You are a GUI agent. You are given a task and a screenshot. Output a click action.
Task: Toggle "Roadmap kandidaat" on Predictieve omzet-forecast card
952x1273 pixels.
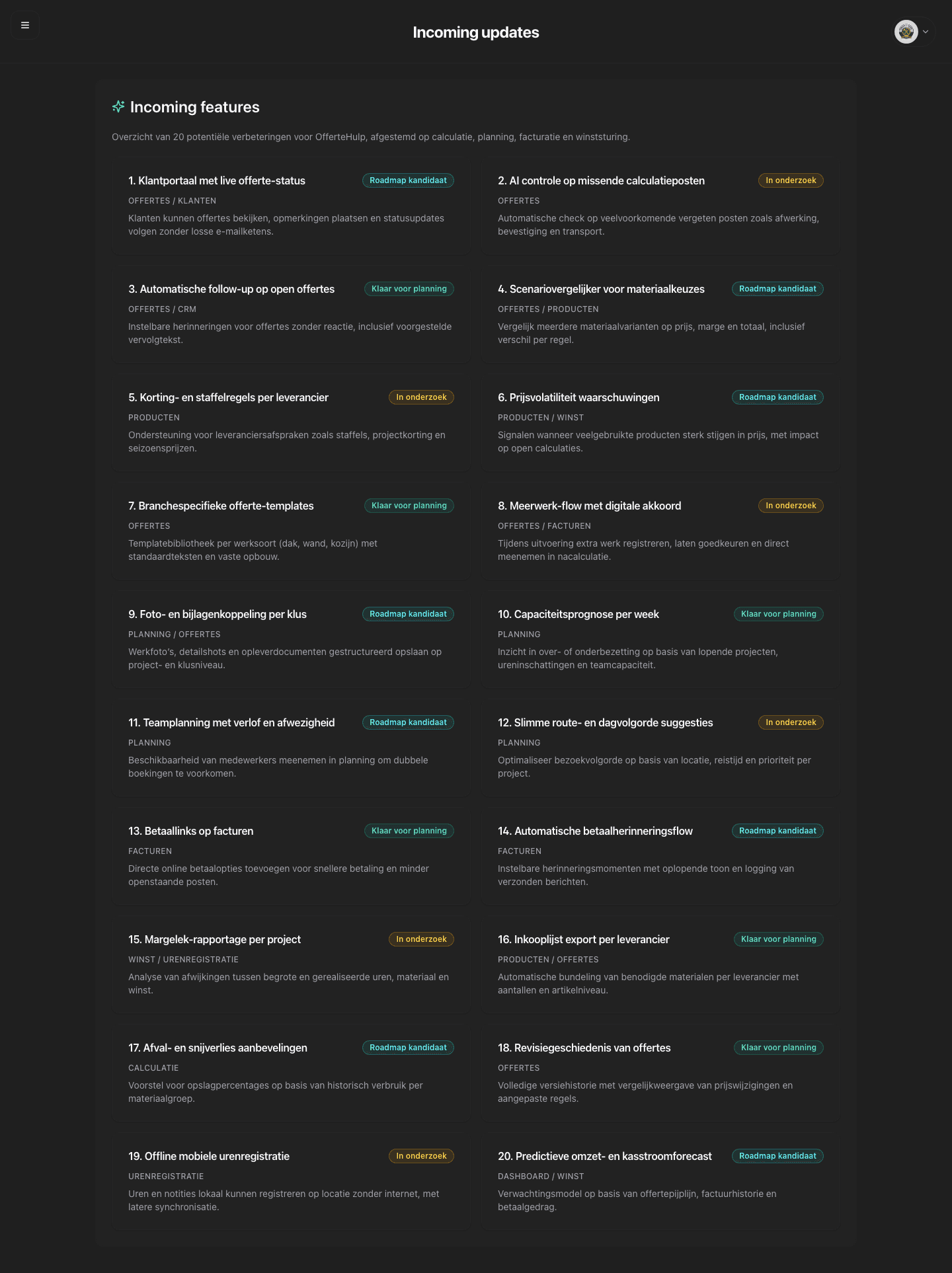[x=777, y=1155]
